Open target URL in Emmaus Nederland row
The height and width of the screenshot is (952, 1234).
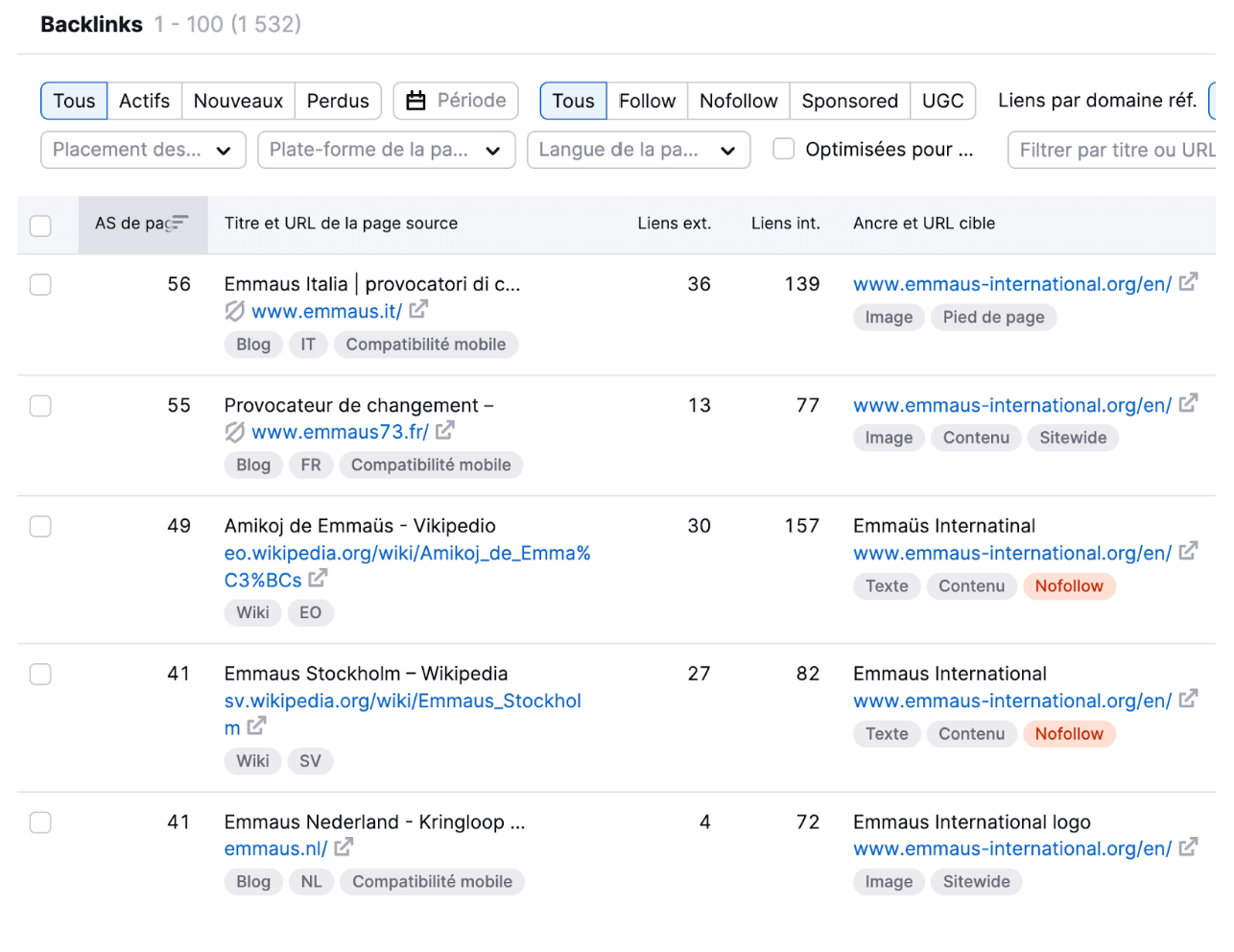pyautogui.click(x=1012, y=848)
